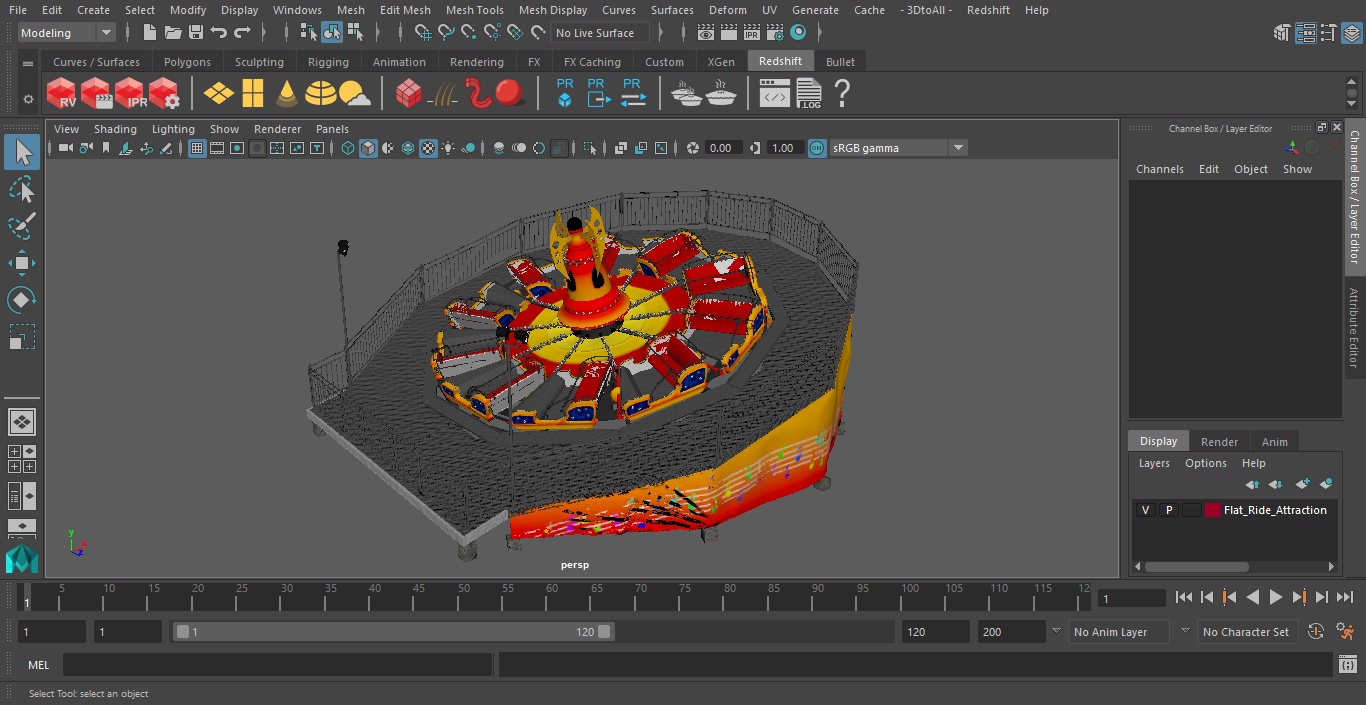Create Redshift area light square icon

(253, 93)
